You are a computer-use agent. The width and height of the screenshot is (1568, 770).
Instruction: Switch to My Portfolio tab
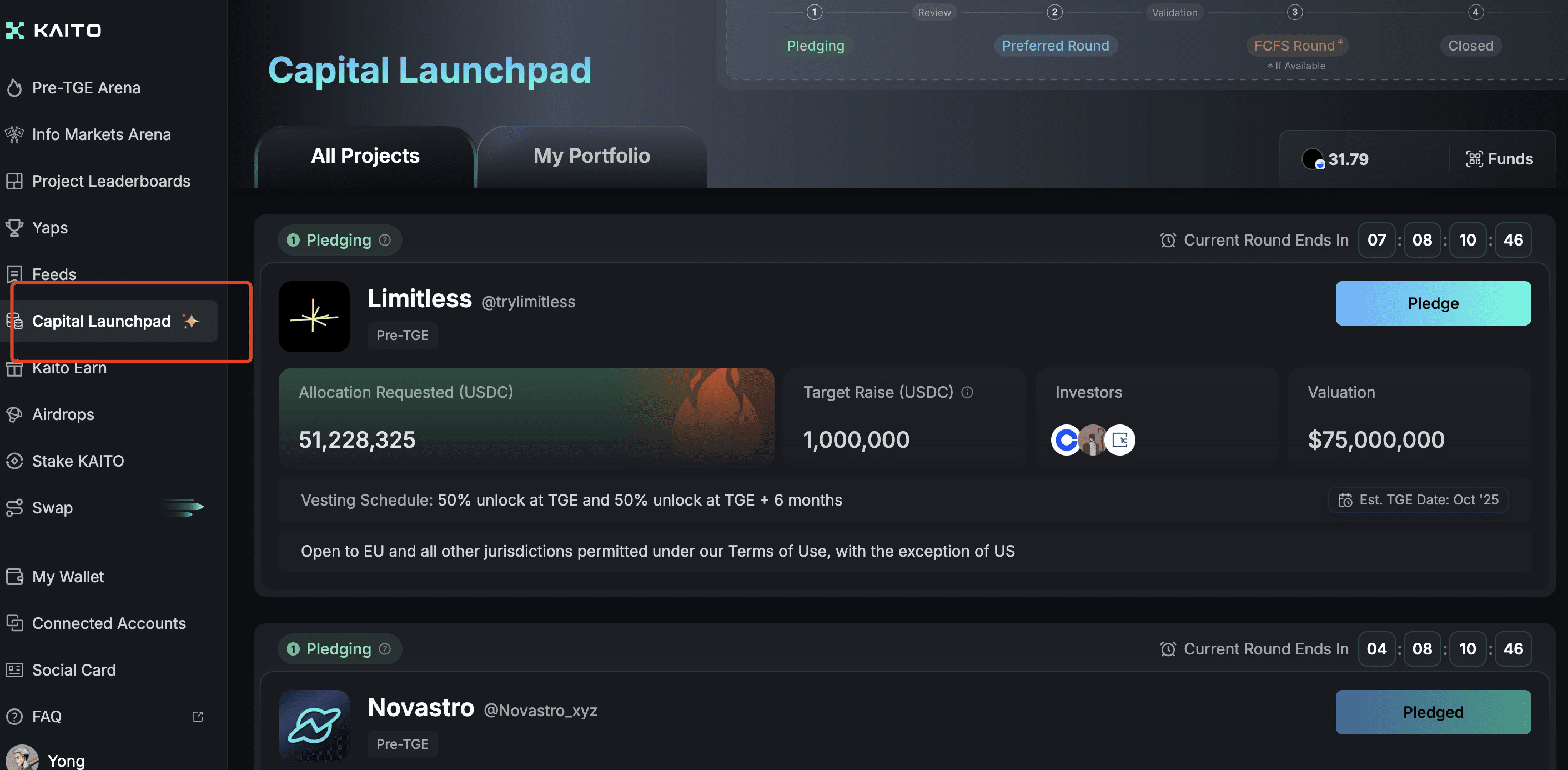pos(591,156)
